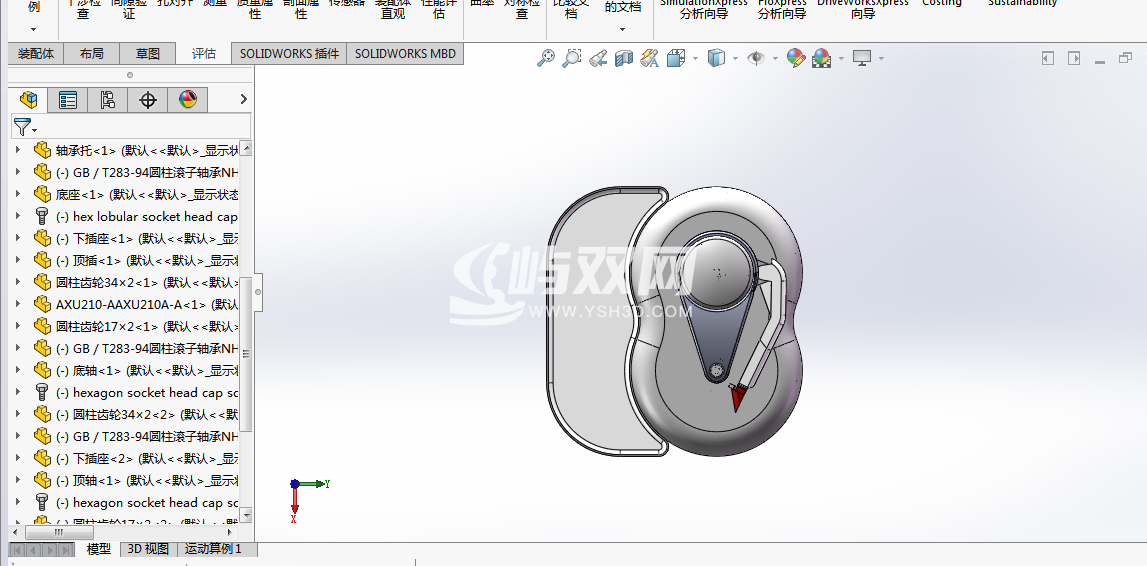This screenshot has width=1147, height=566.
Task: Switch to the 模型 bottom tab
Action: 99,549
